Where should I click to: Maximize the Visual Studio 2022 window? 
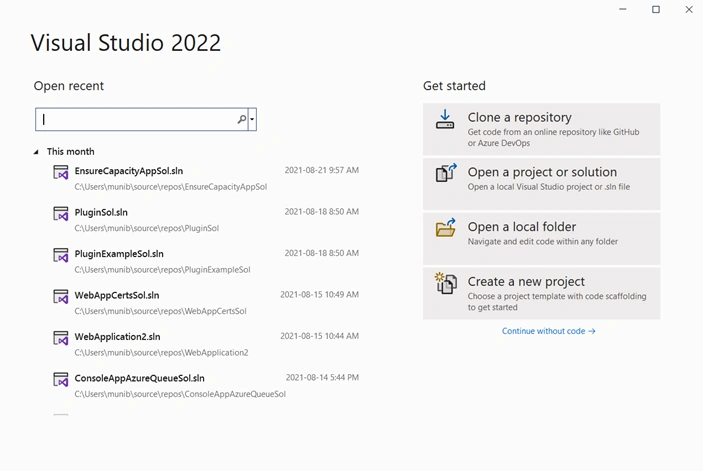[x=656, y=9]
